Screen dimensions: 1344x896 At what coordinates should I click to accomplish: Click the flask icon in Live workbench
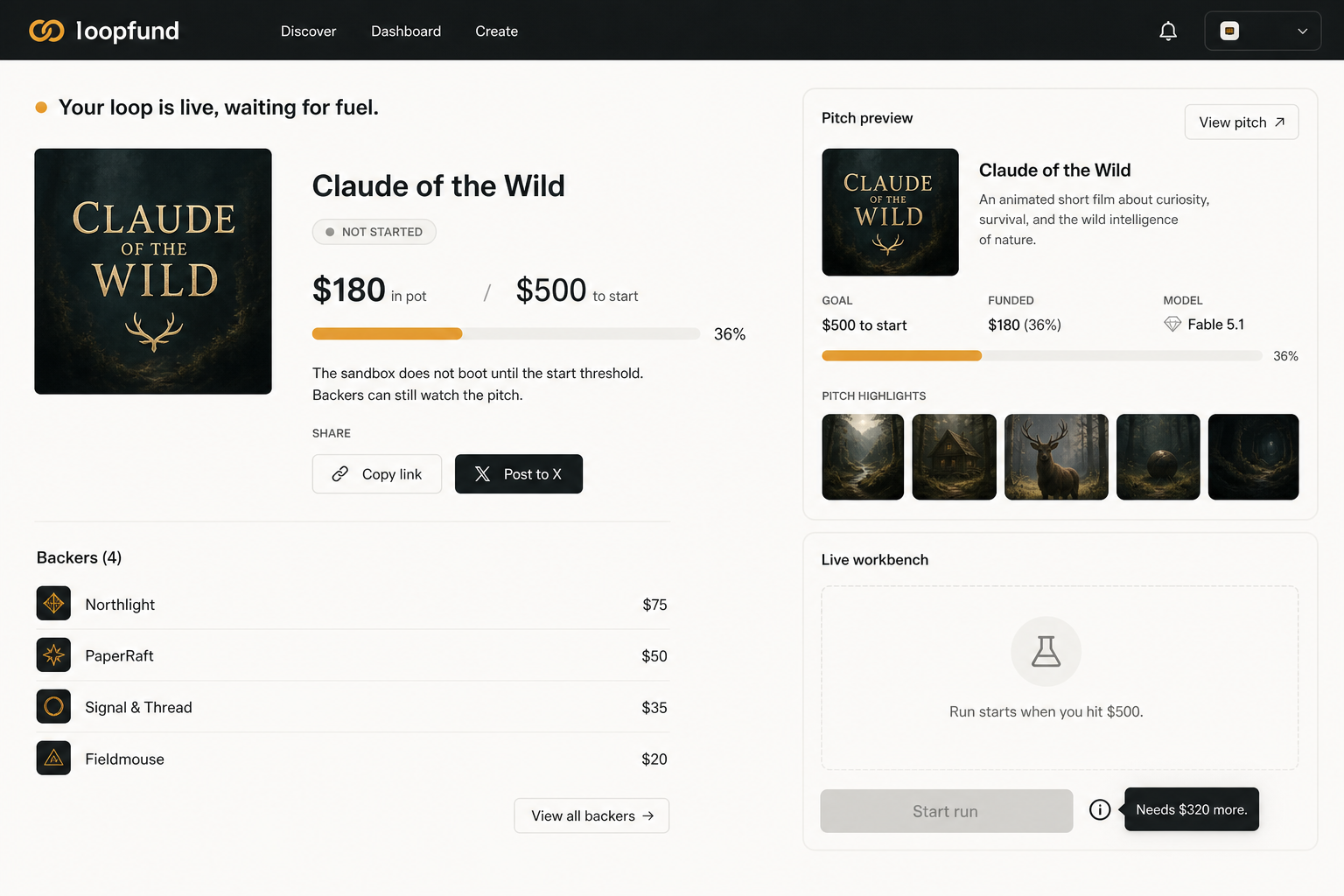click(x=1046, y=651)
